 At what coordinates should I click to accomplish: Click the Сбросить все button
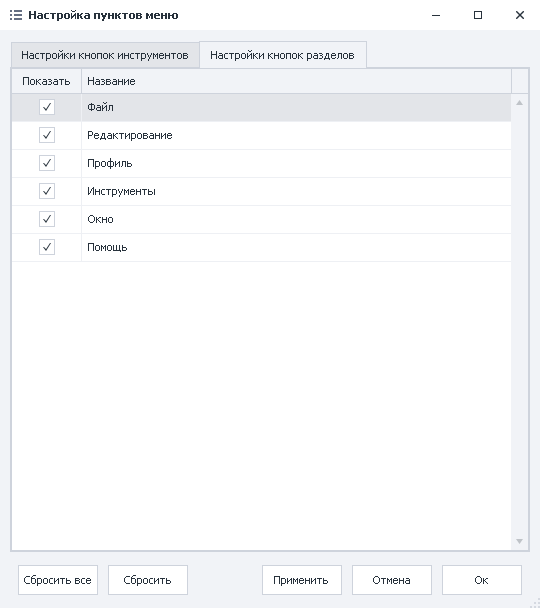point(58,580)
